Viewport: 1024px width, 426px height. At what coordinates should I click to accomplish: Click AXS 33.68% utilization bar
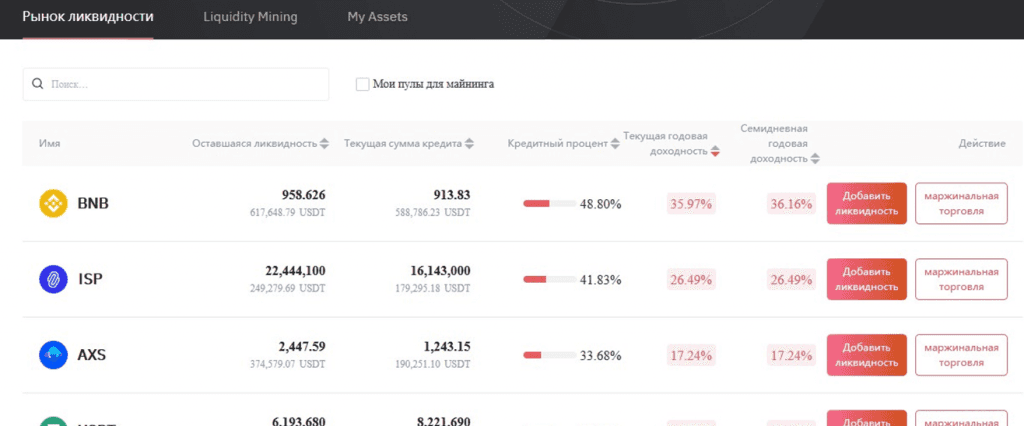[x=549, y=355]
